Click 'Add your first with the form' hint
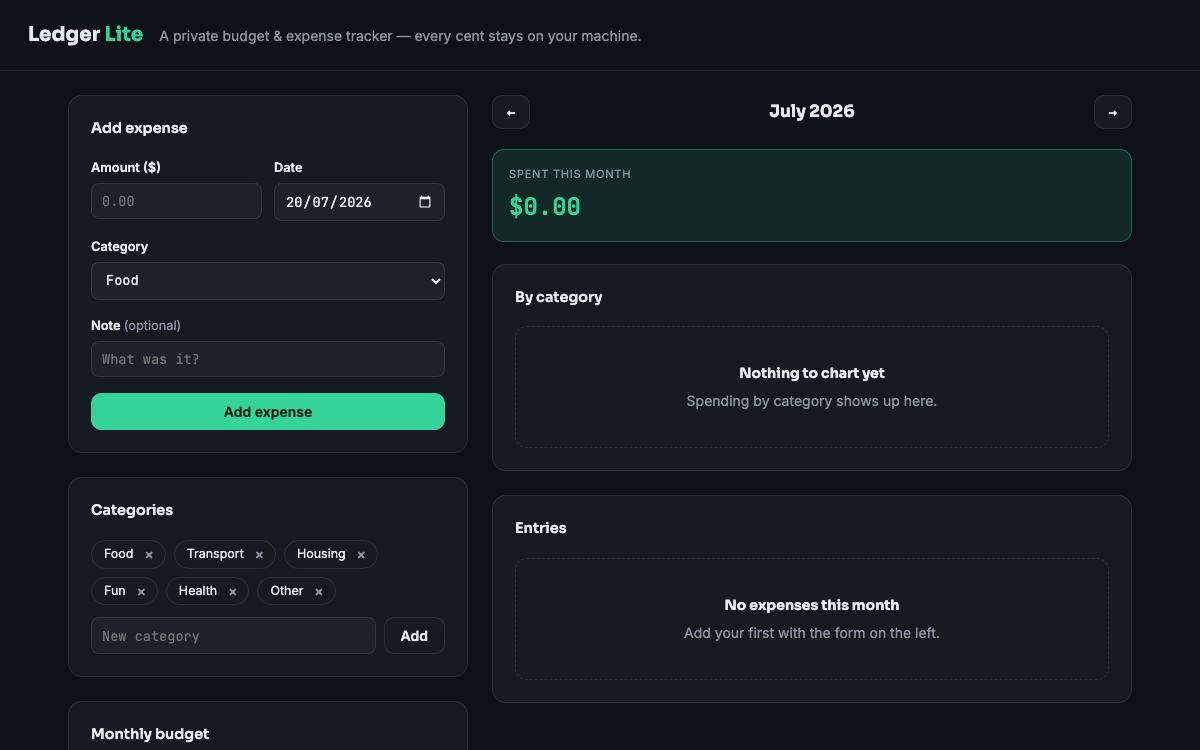 tap(812, 633)
